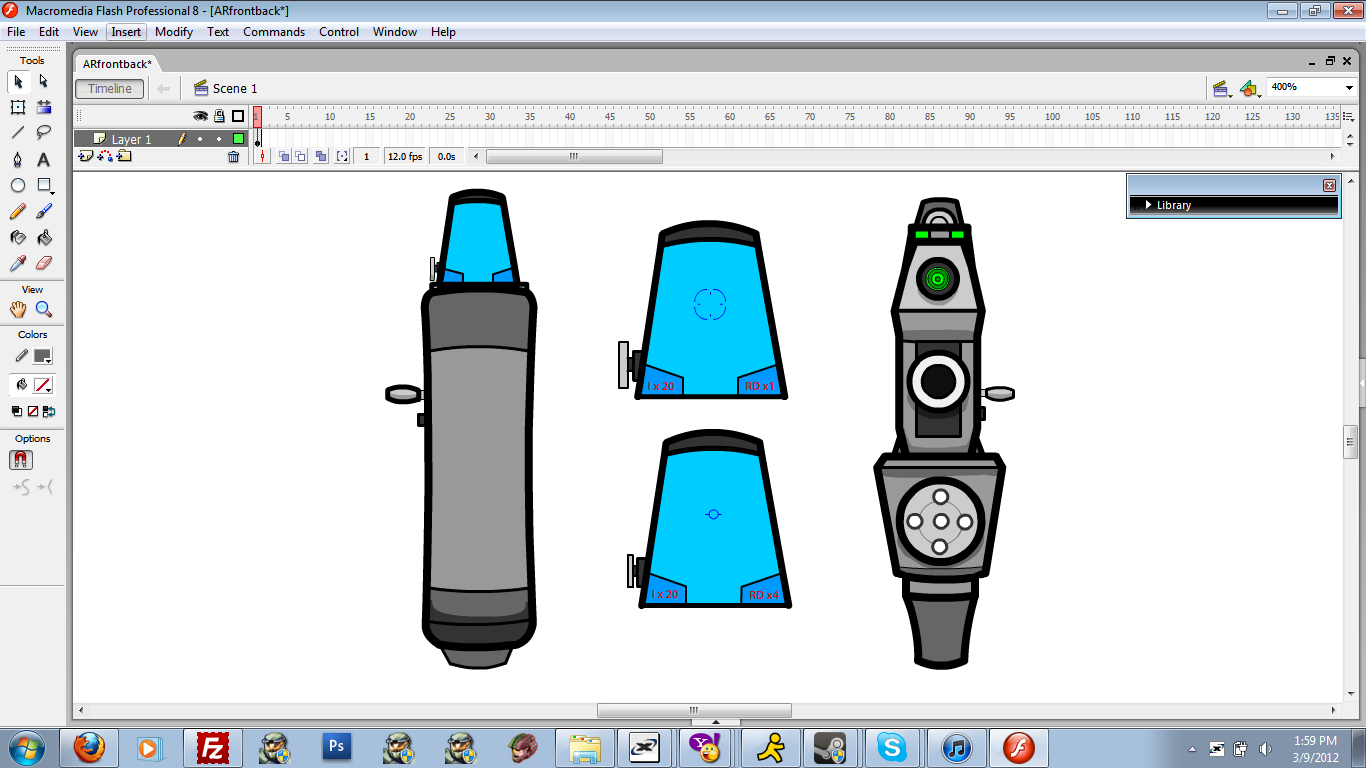Select the Zoom magnifier tool
This screenshot has width=1366, height=768.
pyautogui.click(x=44, y=310)
